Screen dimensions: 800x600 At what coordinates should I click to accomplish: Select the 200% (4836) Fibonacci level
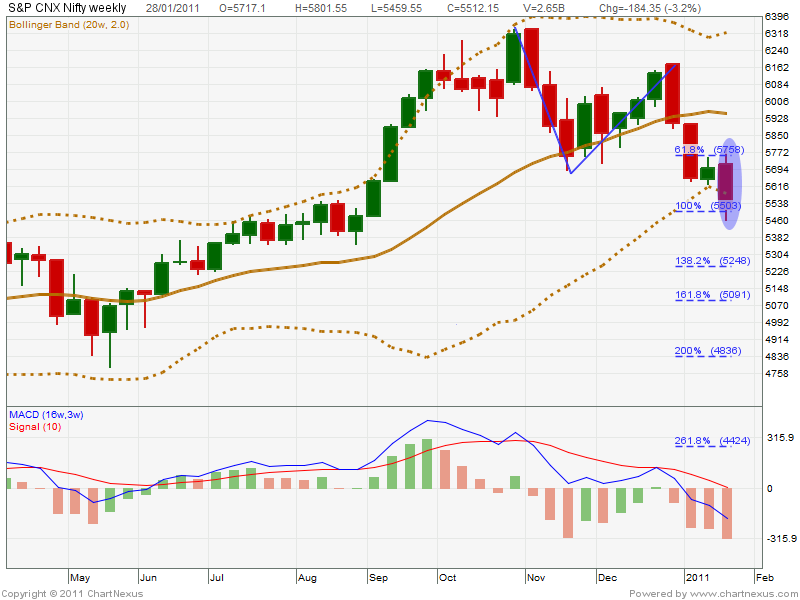pyautogui.click(x=708, y=351)
